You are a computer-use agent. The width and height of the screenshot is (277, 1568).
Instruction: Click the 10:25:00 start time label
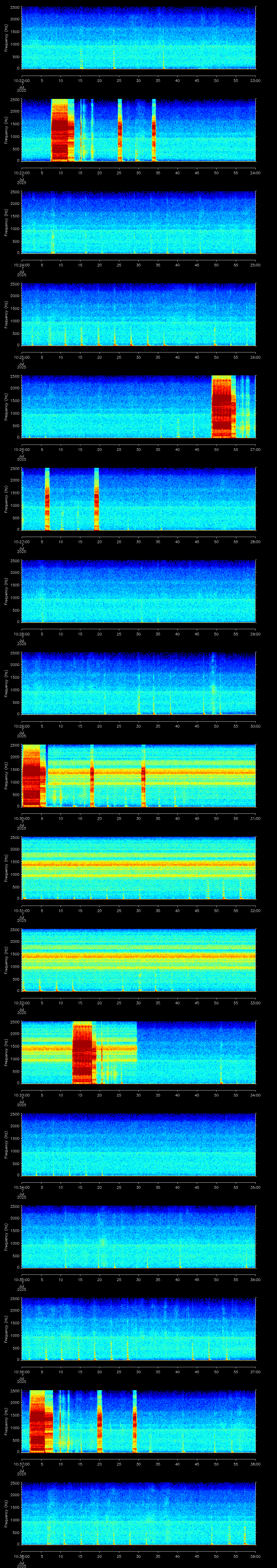tap(21, 357)
